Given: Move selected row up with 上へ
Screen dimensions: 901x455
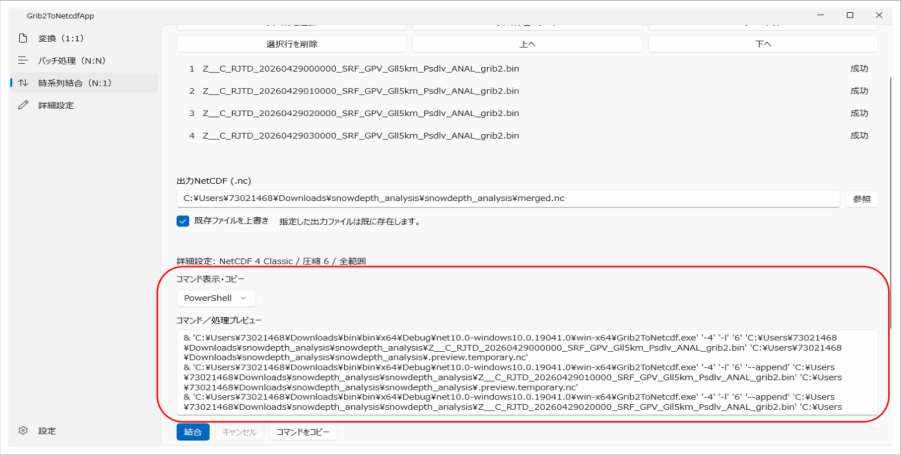Looking at the screenshot, I should (x=527, y=44).
